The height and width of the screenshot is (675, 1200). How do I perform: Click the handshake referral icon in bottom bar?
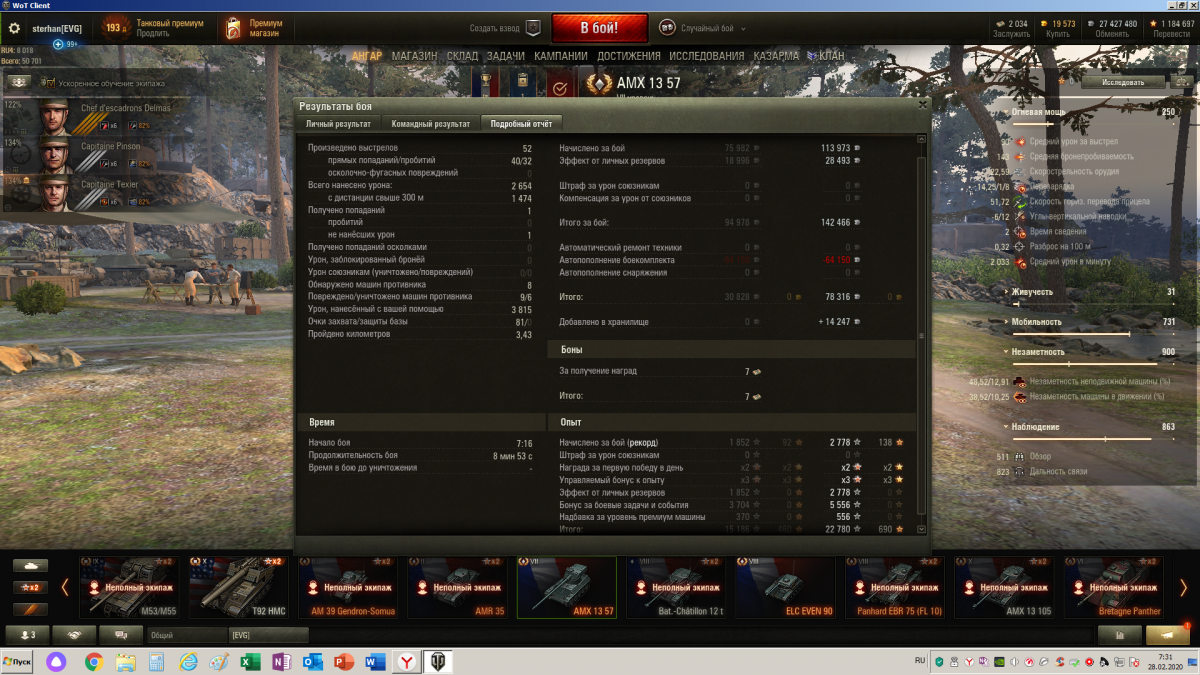pos(75,634)
